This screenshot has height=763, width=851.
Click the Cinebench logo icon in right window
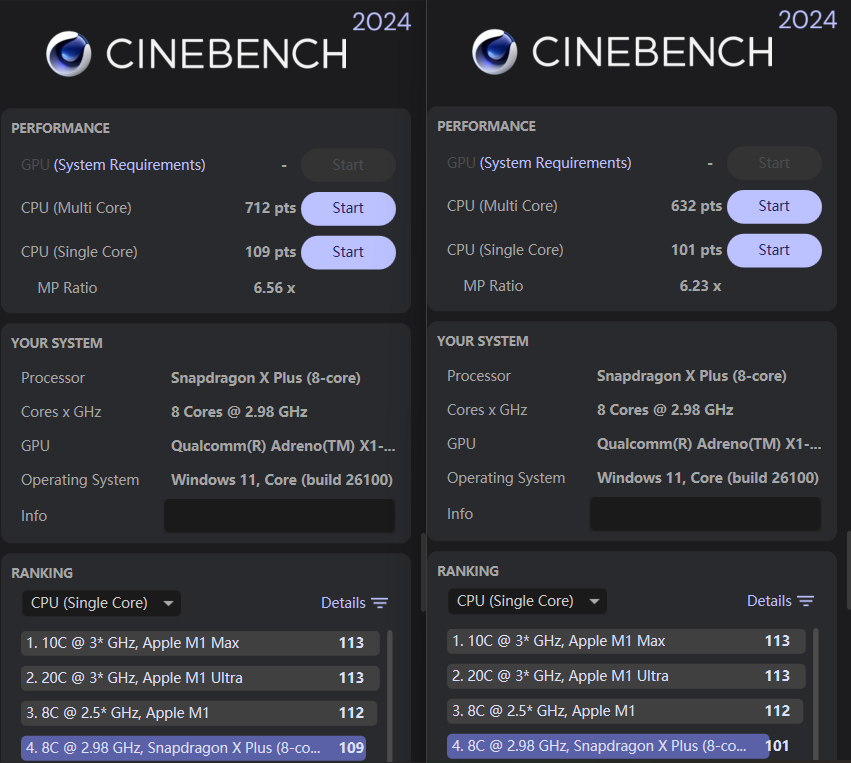point(494,52)
